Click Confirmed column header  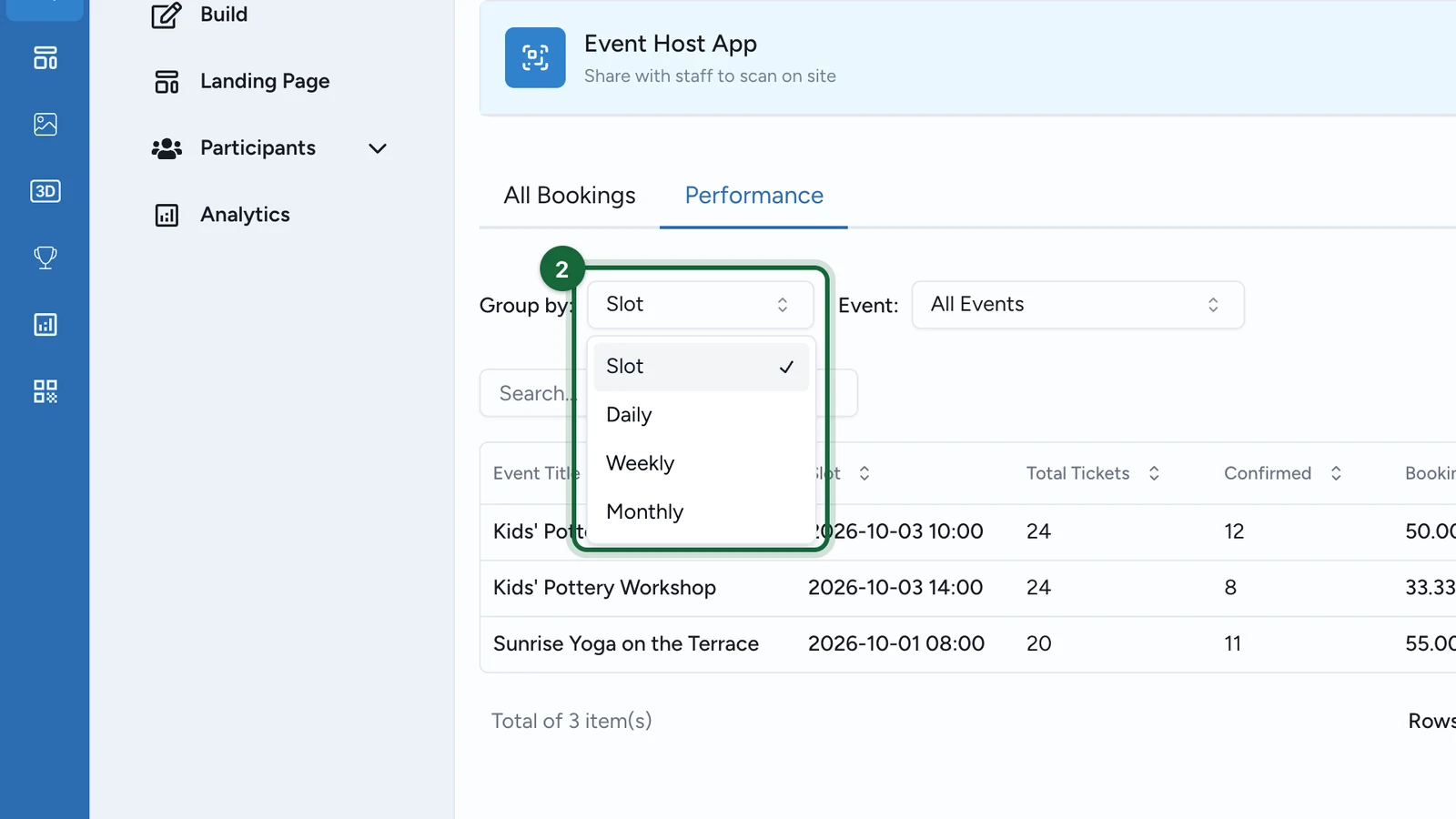point(1267,473)
